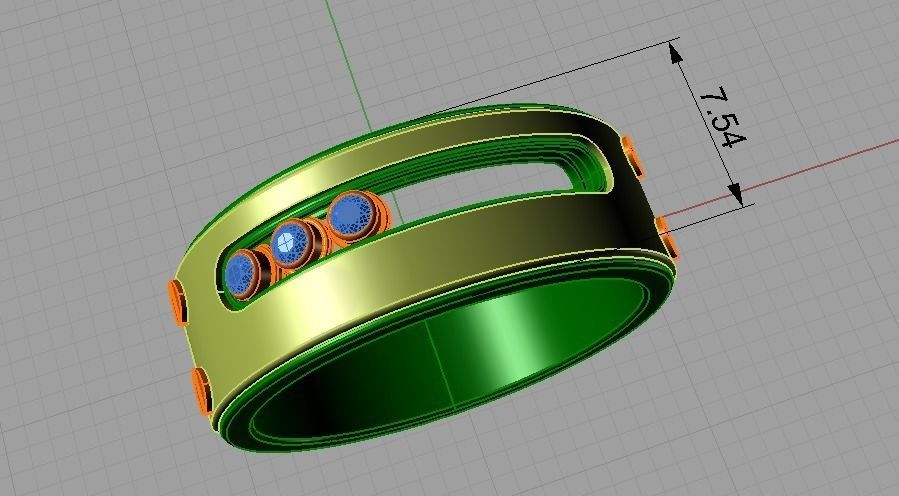Select the lower-left orange stud on ring

202,392
